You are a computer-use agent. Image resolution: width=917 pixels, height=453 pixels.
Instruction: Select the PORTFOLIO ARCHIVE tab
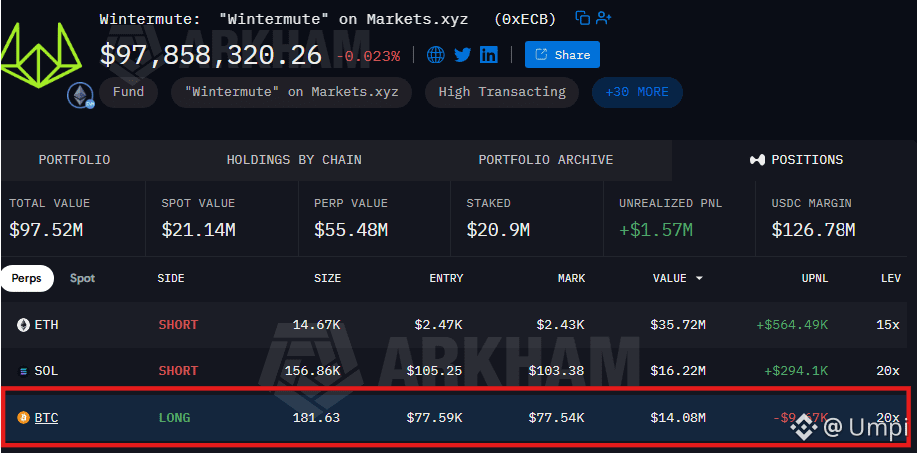546,160
